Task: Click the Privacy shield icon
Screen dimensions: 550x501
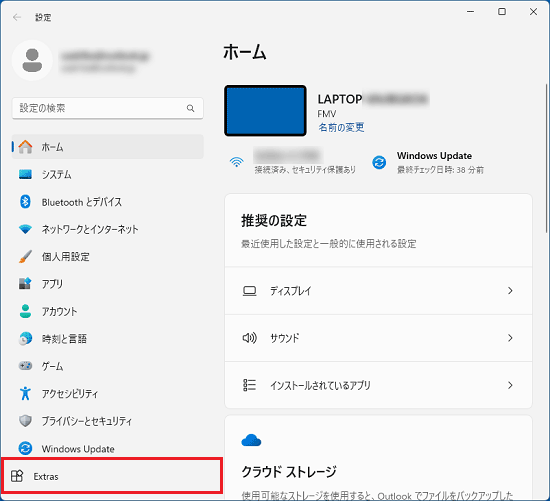Action: pos(25,421)
